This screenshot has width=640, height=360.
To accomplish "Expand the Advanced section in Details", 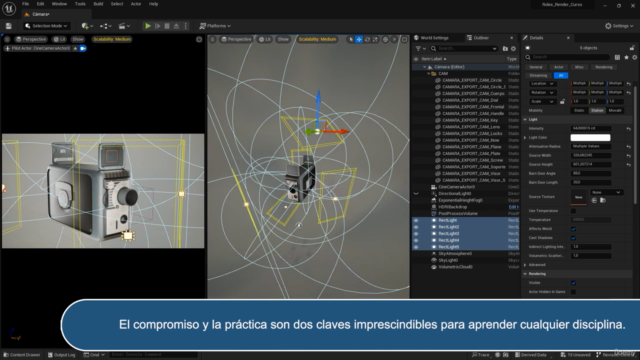I will click(525, 265).
